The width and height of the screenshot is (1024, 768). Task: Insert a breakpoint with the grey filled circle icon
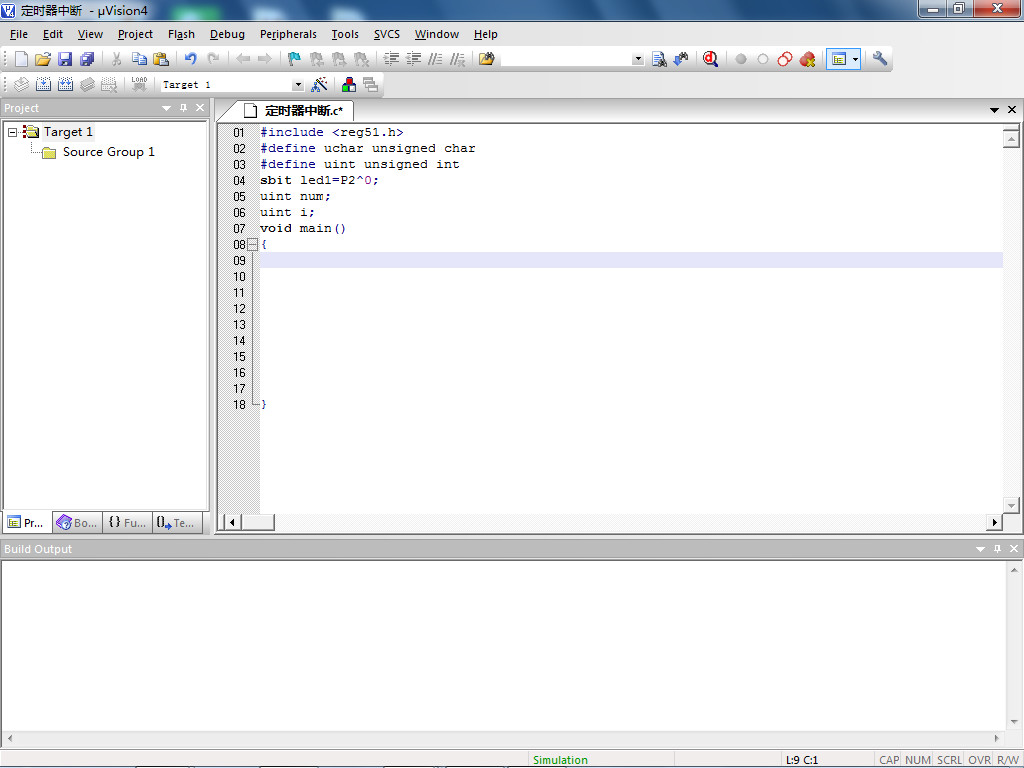click(x=741, y=59)
